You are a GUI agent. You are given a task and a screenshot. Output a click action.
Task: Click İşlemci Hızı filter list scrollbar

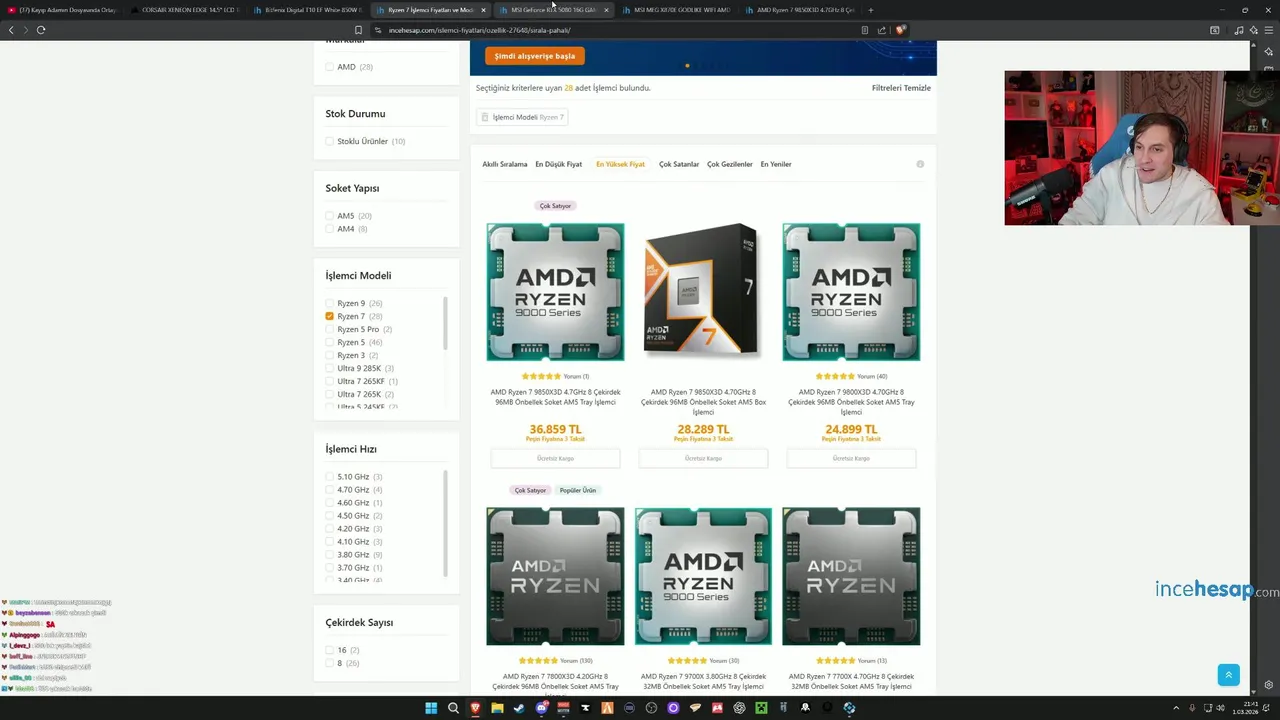445,524
